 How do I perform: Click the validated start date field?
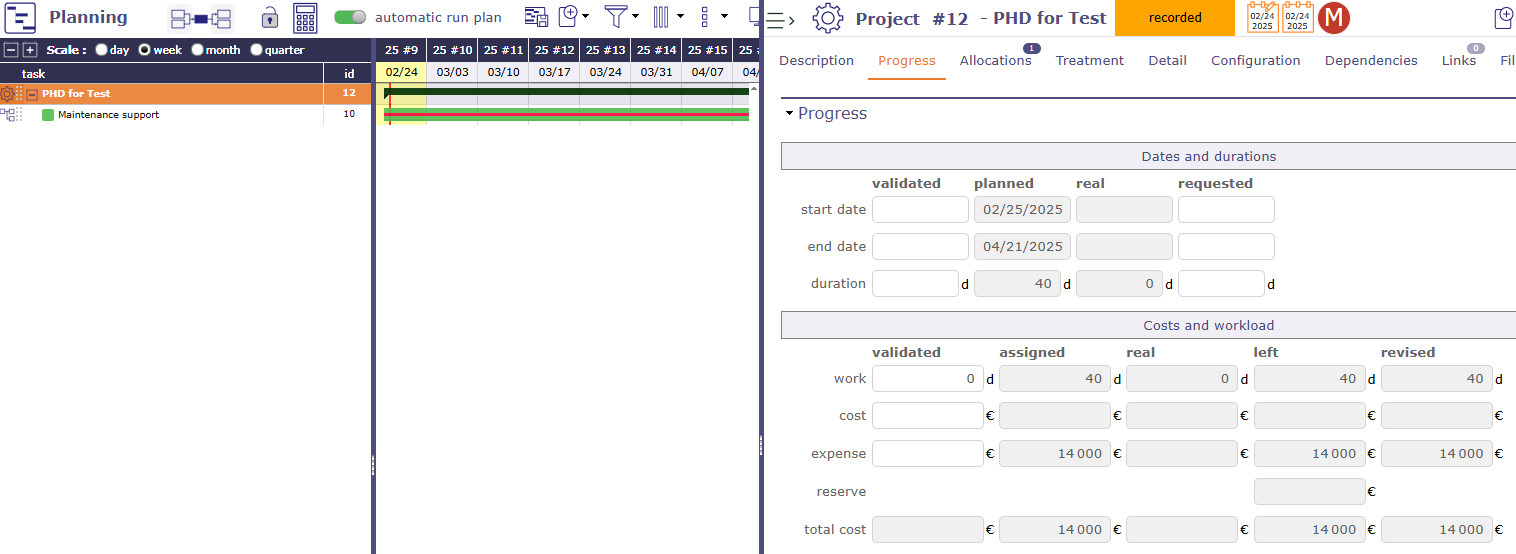[x=920, y=209]
